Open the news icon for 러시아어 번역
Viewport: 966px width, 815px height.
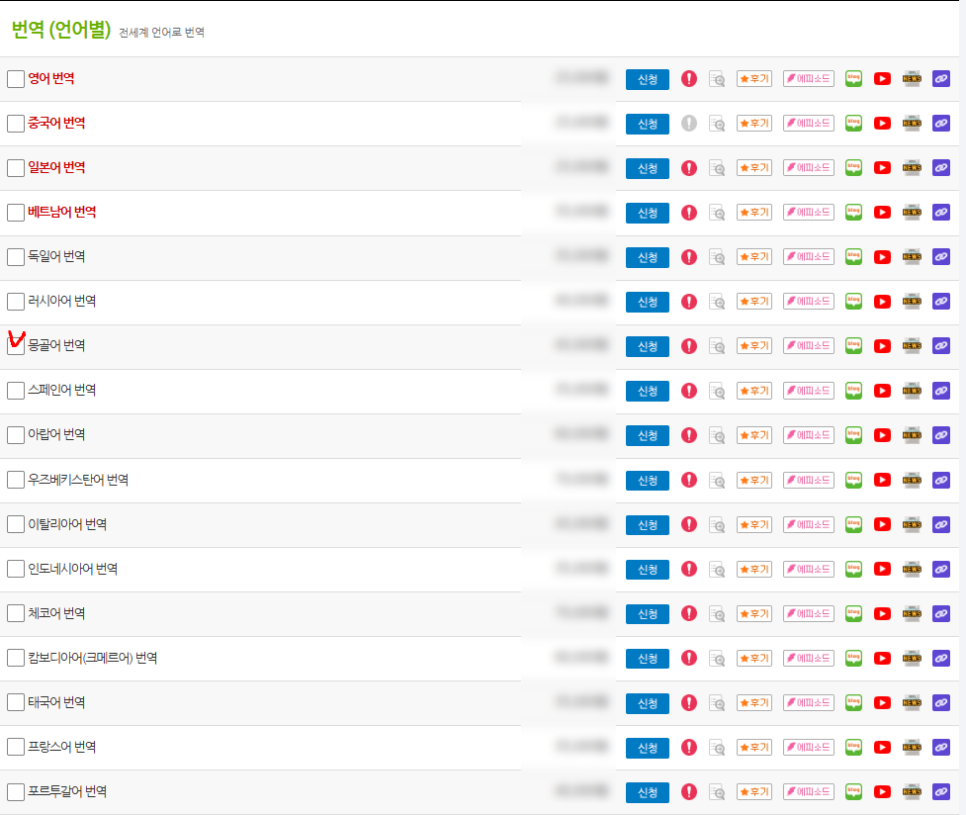coord(912,301)
